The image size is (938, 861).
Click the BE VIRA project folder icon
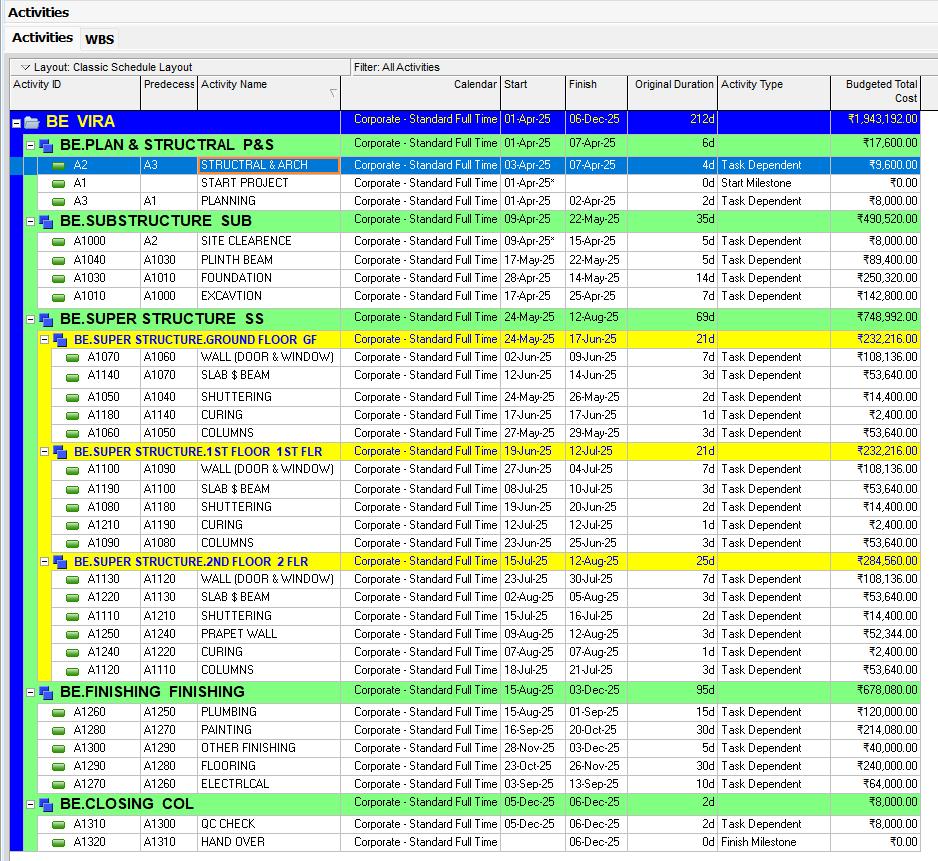pos(32,123)
